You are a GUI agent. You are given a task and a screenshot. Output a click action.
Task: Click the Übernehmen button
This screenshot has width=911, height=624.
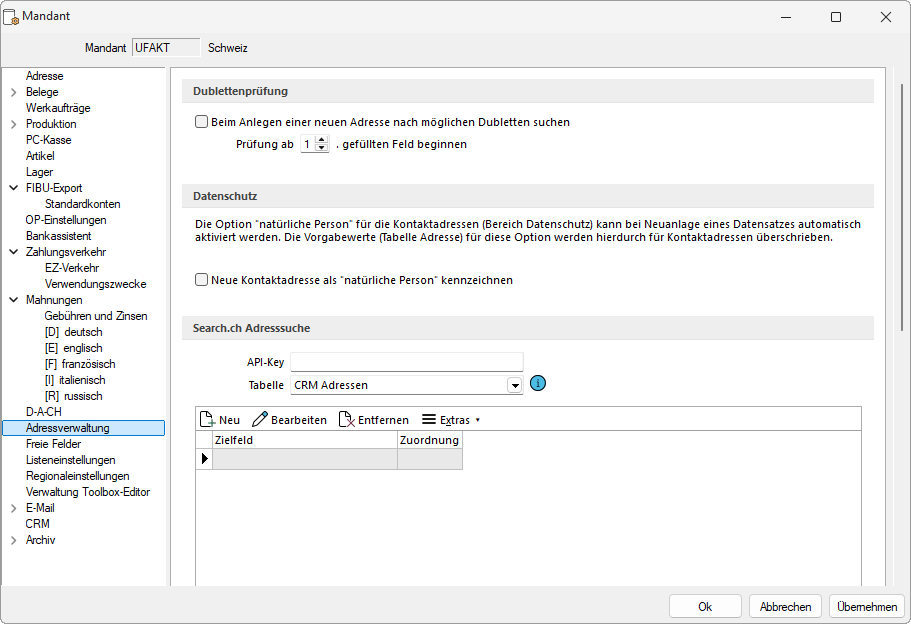(866, 606)
